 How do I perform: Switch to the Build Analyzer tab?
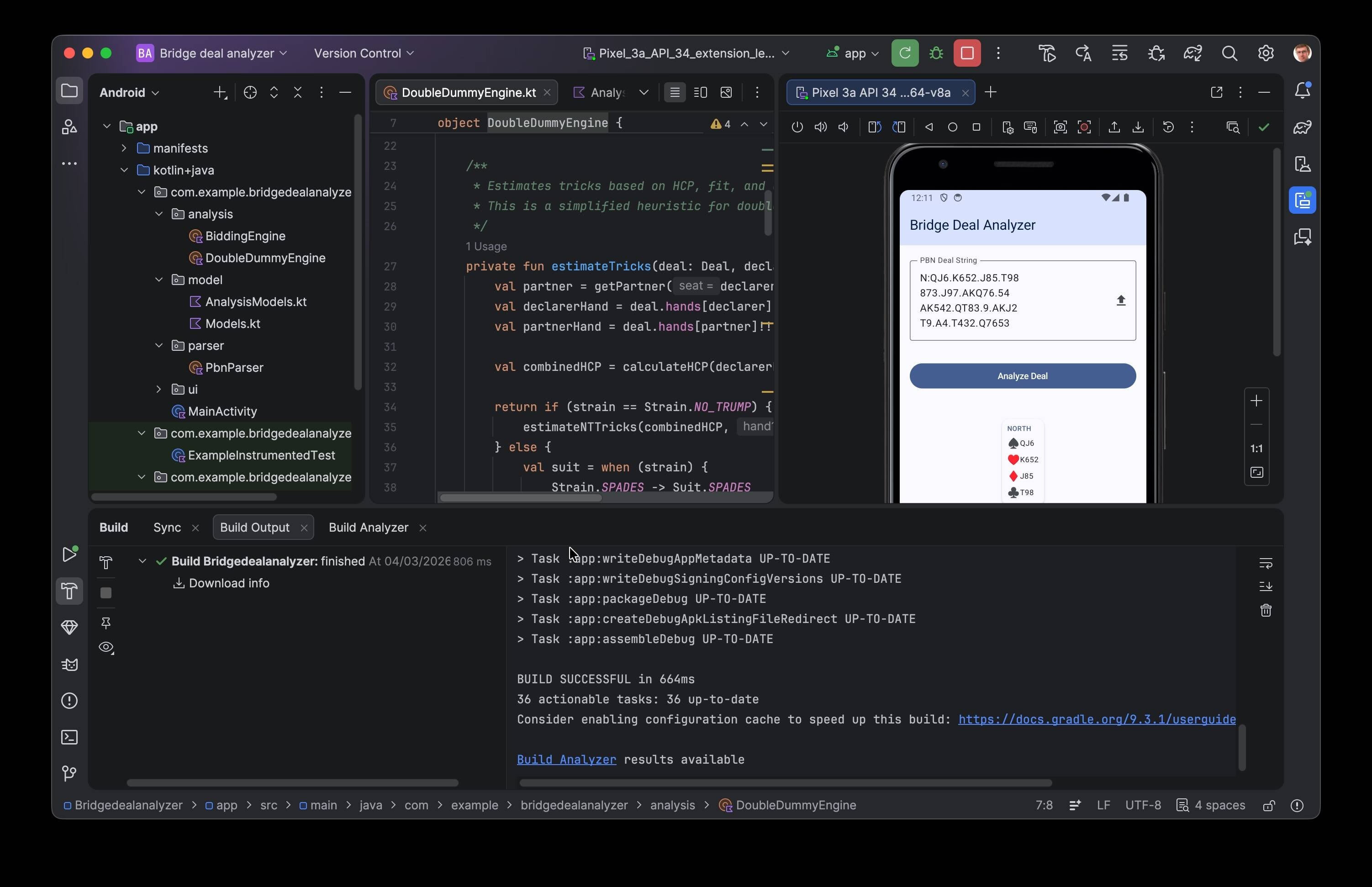368,527
